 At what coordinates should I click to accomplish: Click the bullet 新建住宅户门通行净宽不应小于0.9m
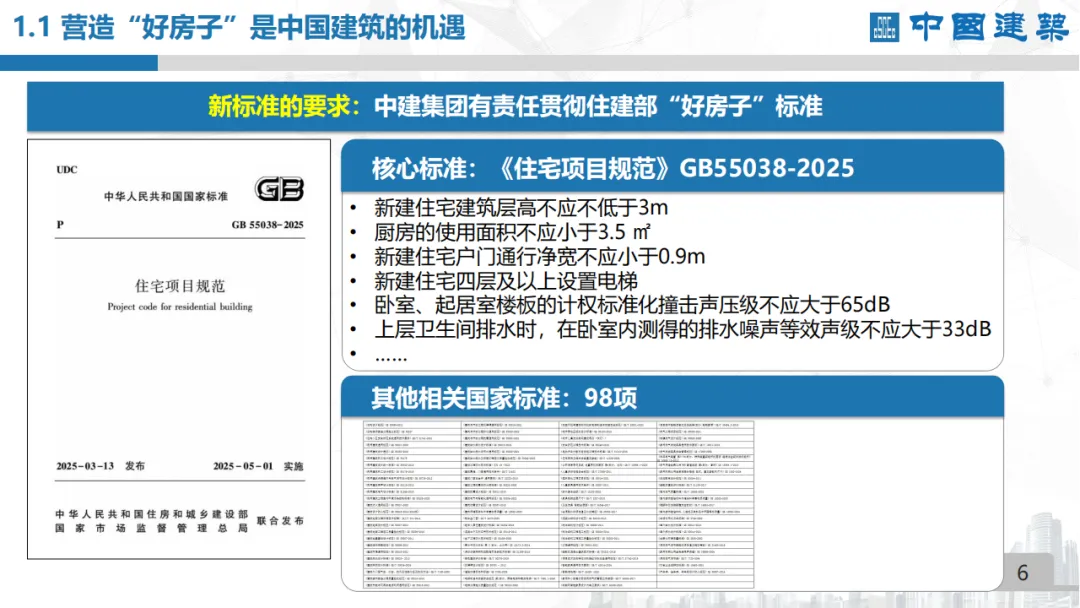pos(539,257)
